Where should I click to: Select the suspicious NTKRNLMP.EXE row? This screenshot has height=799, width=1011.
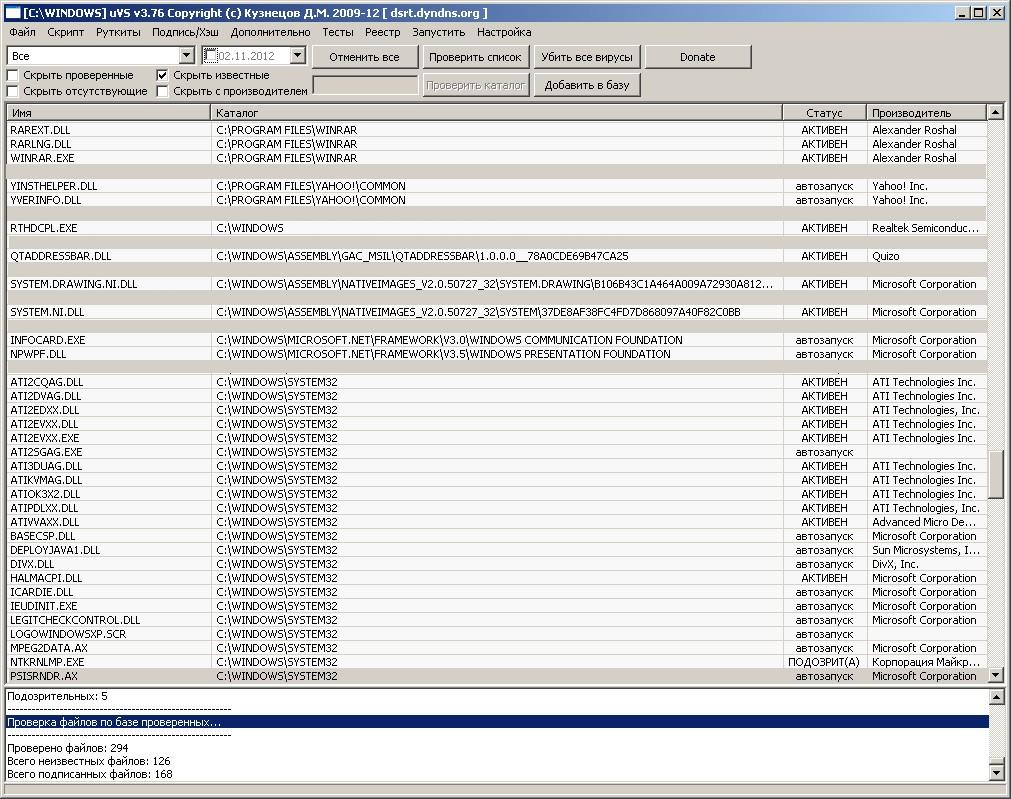pos(496,662)
